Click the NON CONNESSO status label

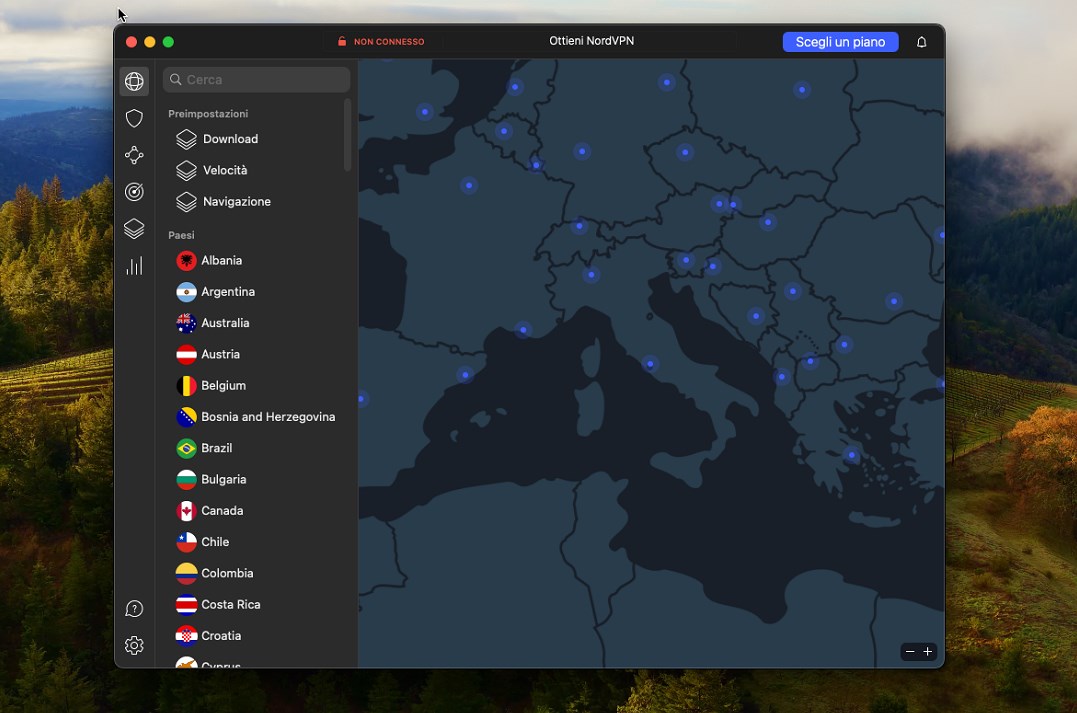coord(381,42)
